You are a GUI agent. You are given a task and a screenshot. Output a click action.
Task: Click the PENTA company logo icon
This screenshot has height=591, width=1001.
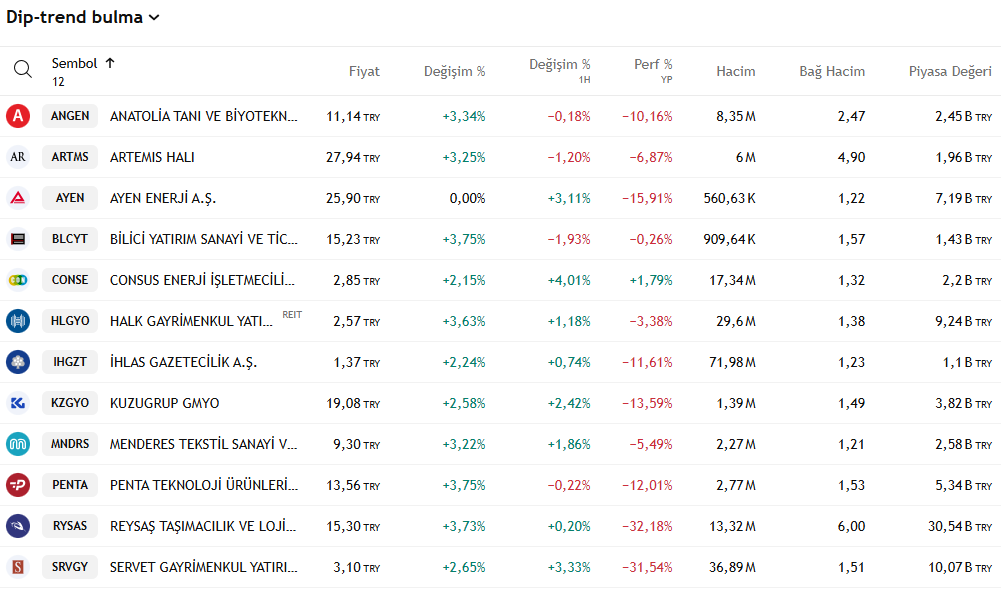point(18,485)
